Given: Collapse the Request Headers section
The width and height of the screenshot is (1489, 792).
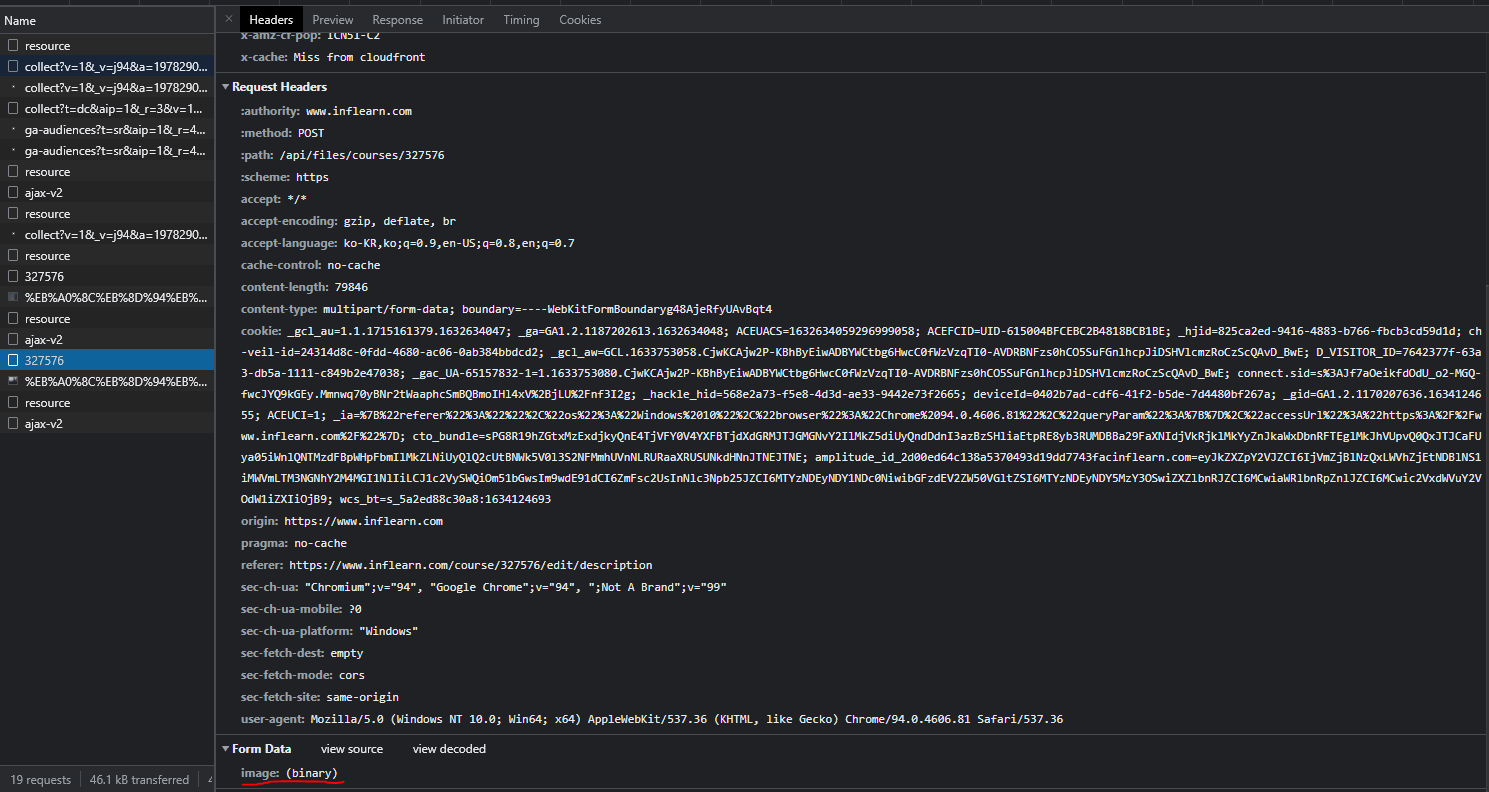Looking at the screenshot, I should tap(225, 87).
